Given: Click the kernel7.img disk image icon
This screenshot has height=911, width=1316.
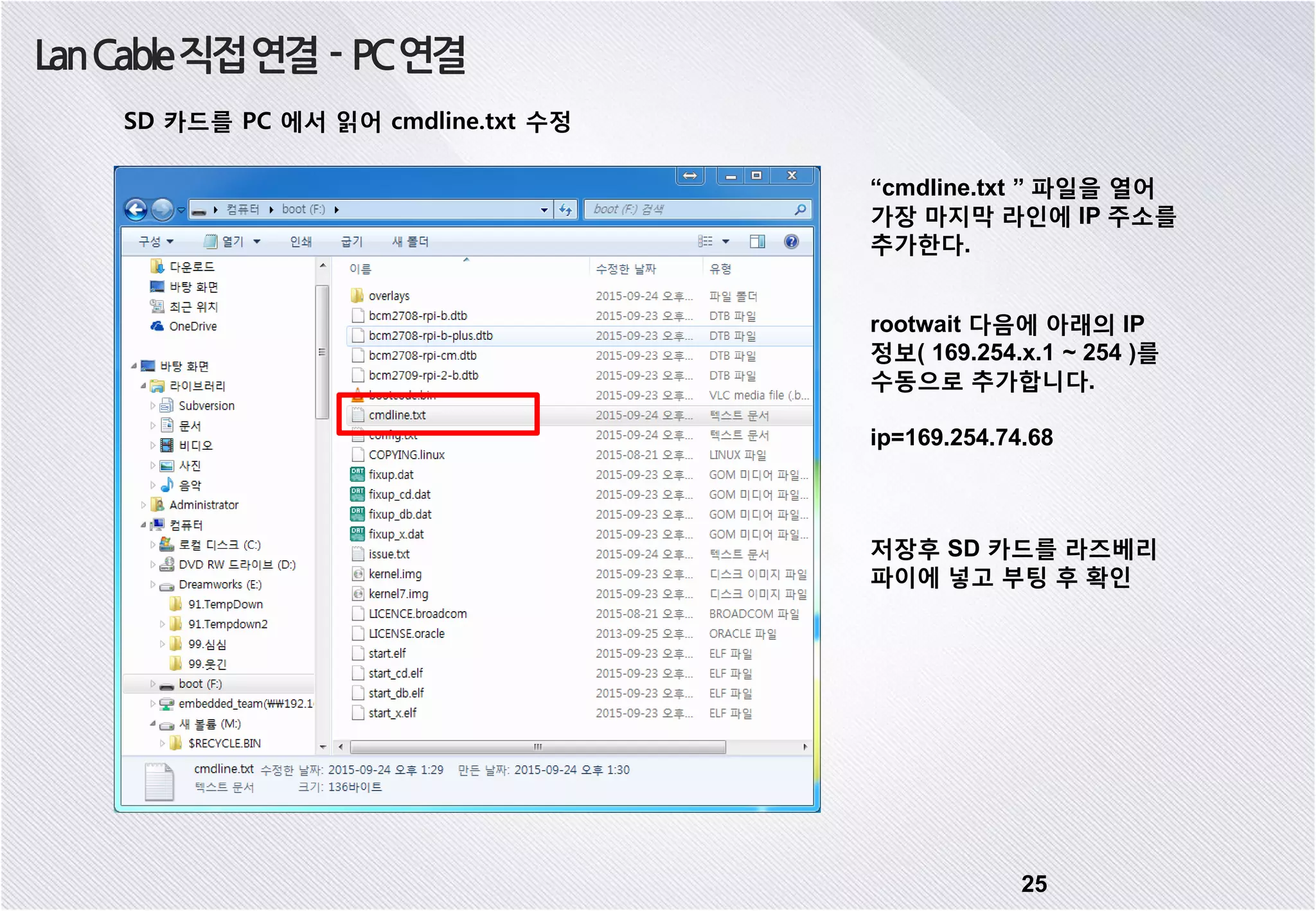Looking at the screenshot, I should pyautogui.click(x=358, y=594).
